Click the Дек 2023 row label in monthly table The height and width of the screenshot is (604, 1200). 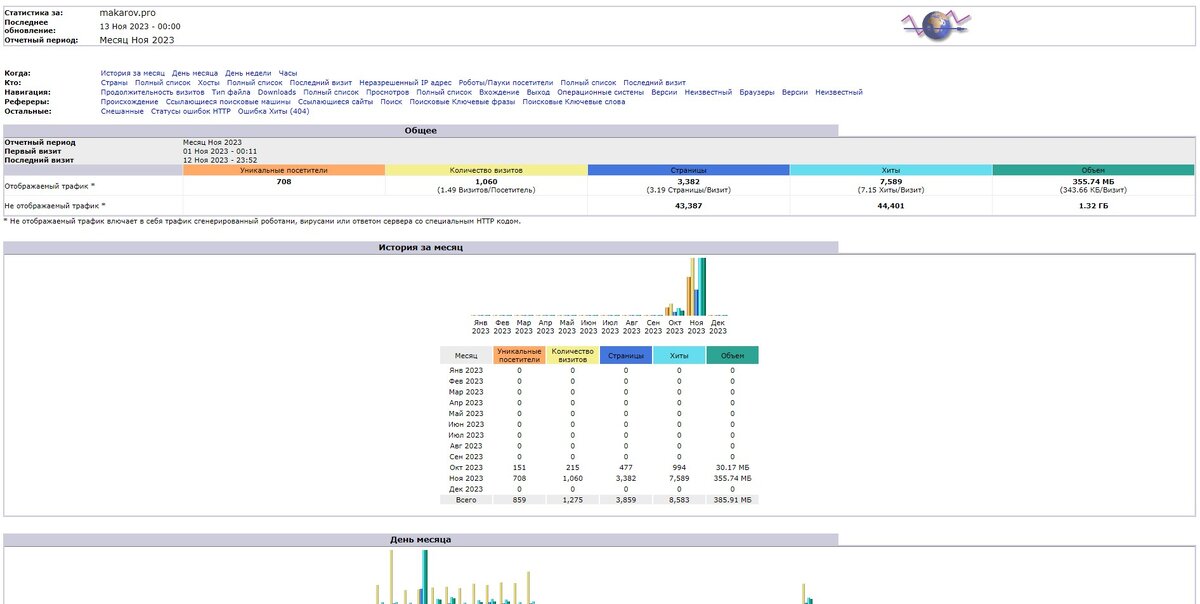point(466,488)
